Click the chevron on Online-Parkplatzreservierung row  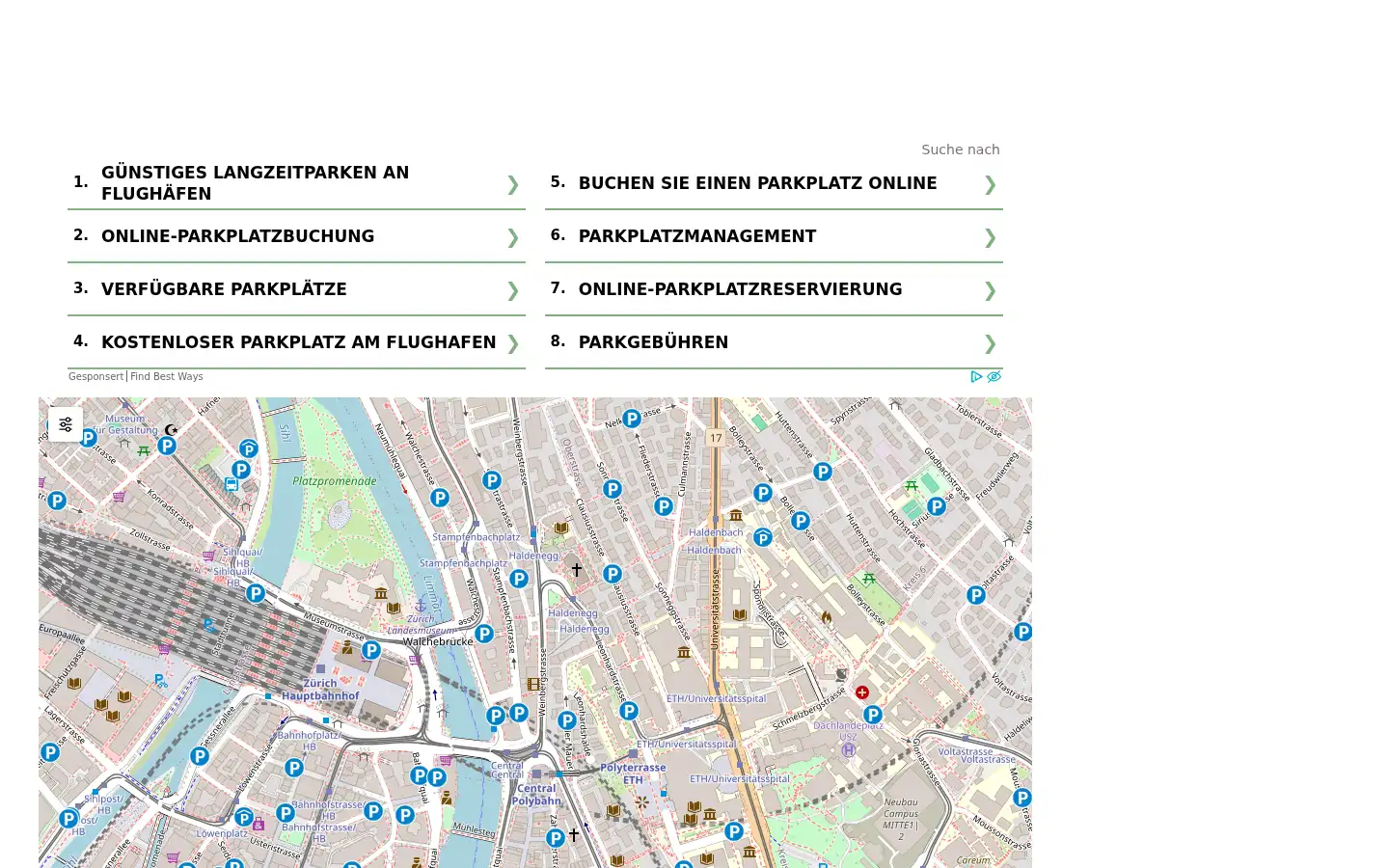[990, 290]
